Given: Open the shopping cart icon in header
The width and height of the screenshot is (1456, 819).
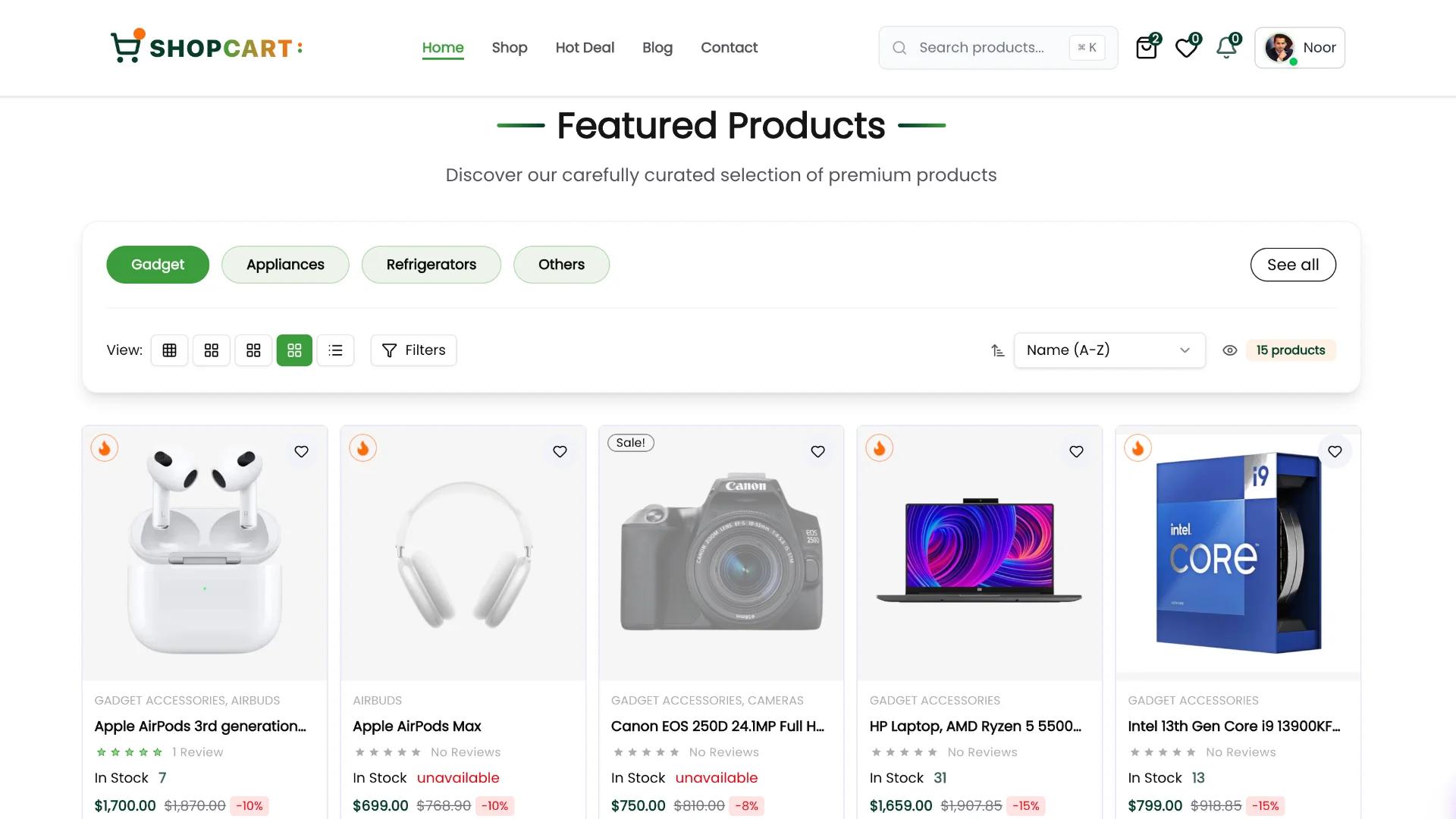Looking at the screenshot, I should [1147, 48].
